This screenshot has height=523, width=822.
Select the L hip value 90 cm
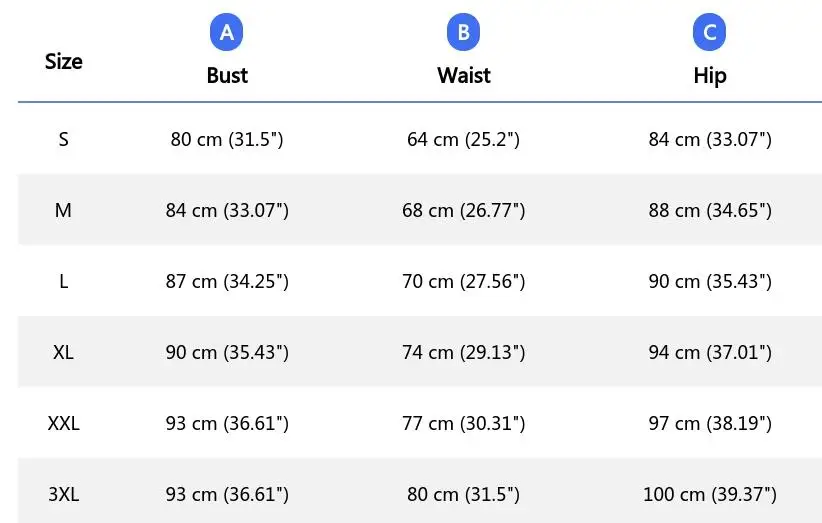[710, 281]
